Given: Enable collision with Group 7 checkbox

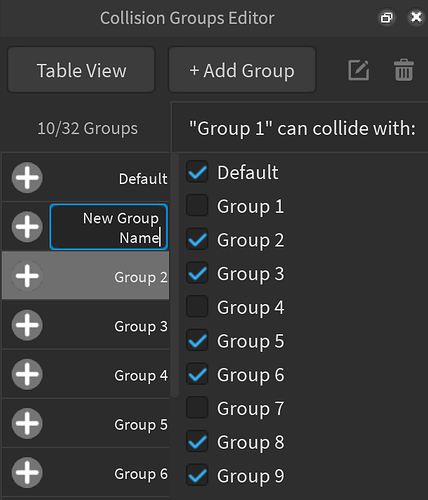Looking at the screenshot, I should point(197,408).
